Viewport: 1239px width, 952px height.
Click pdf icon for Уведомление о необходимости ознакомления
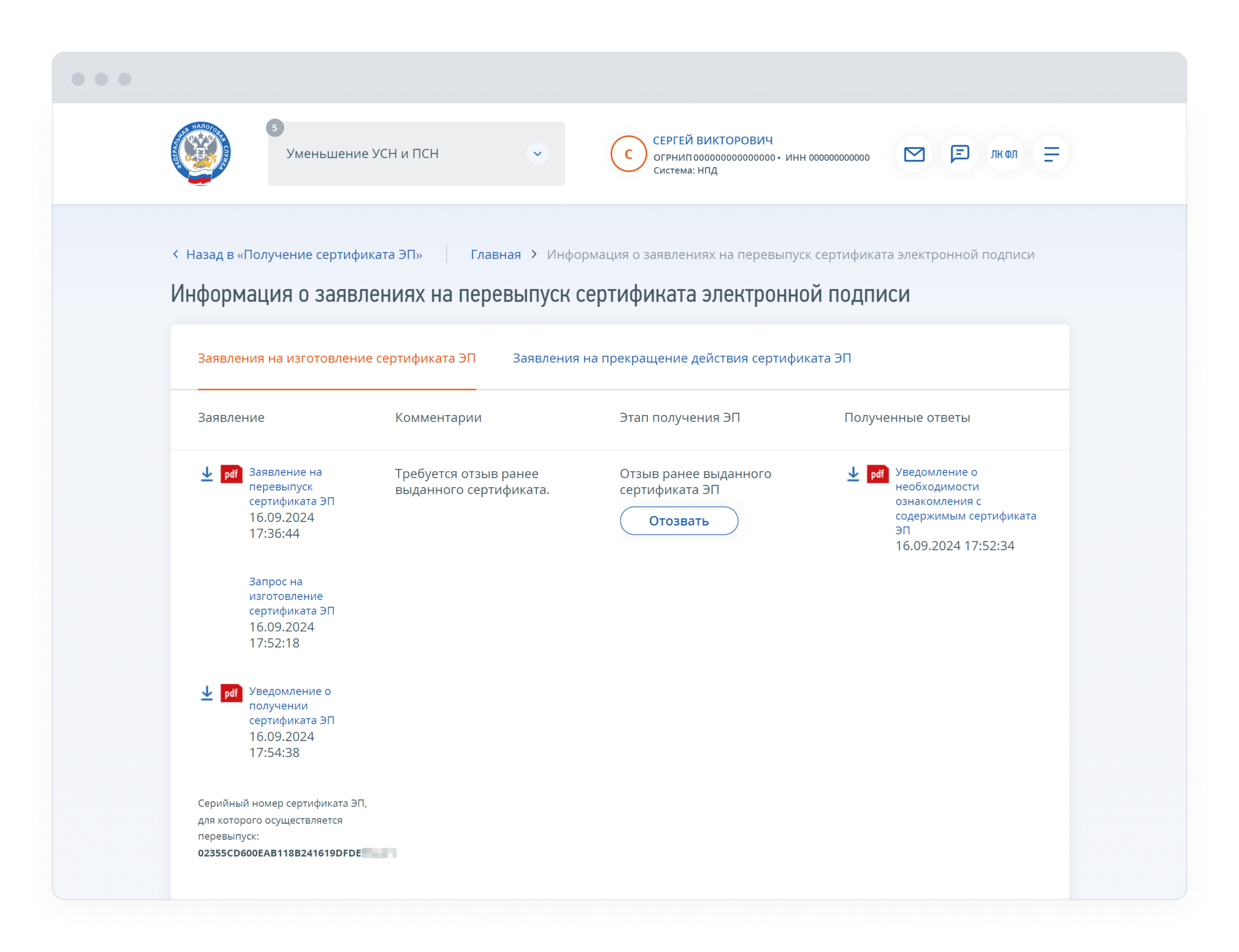click(877, 474)
